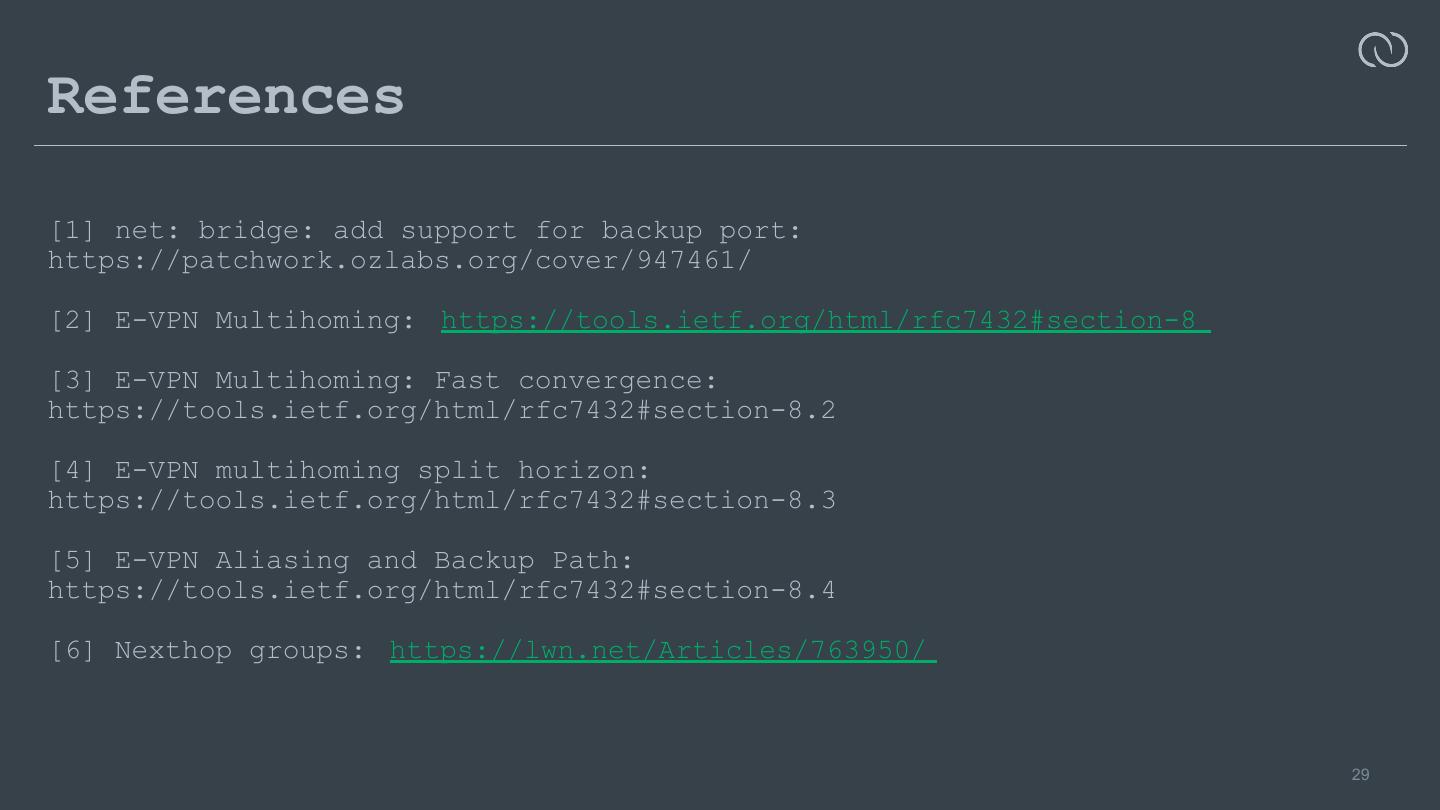
Task: Select the "[1]" reference number marker
Action: click(72, 230)
